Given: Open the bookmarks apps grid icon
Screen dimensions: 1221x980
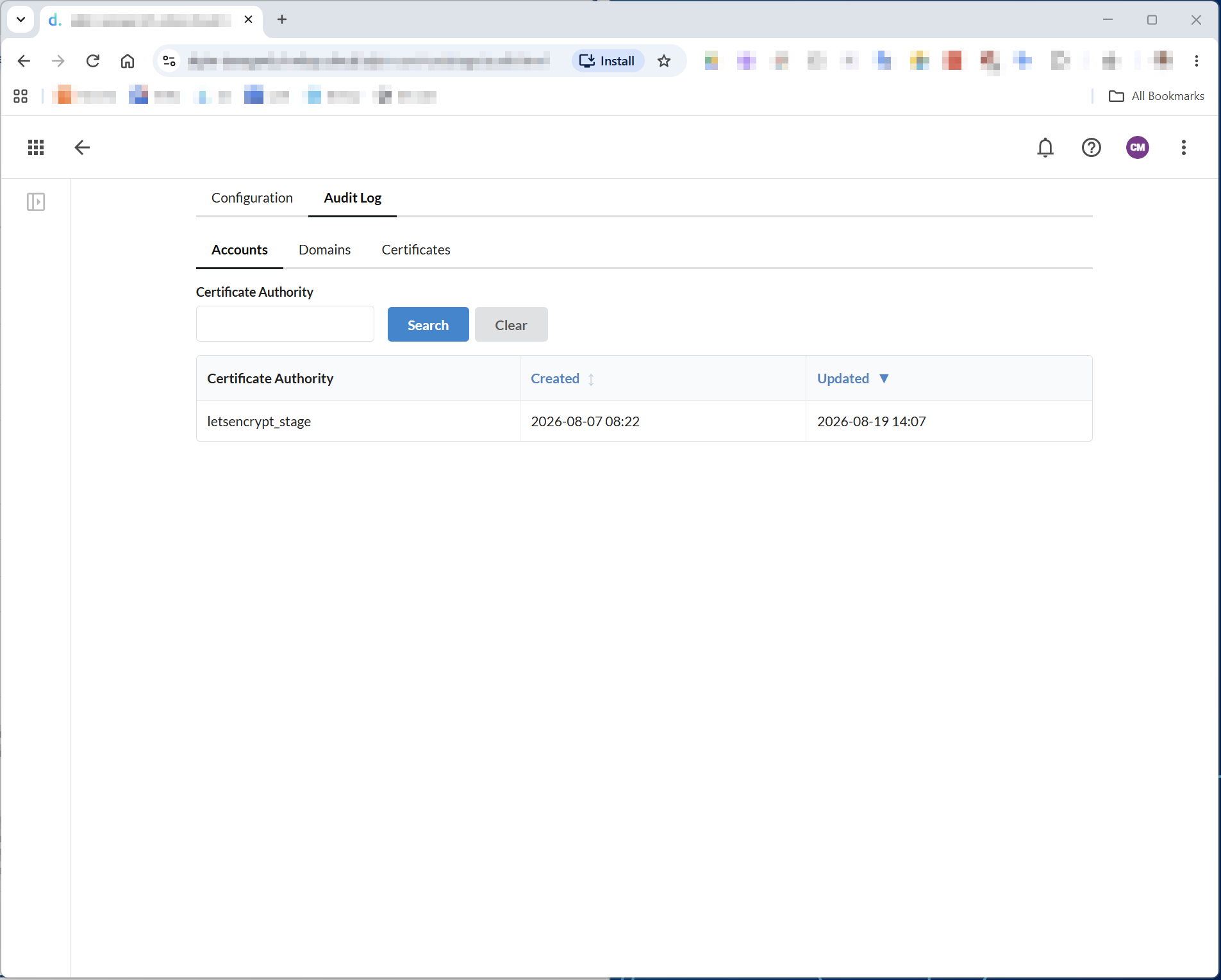Looking at the screenshot, I should [21, 96].
